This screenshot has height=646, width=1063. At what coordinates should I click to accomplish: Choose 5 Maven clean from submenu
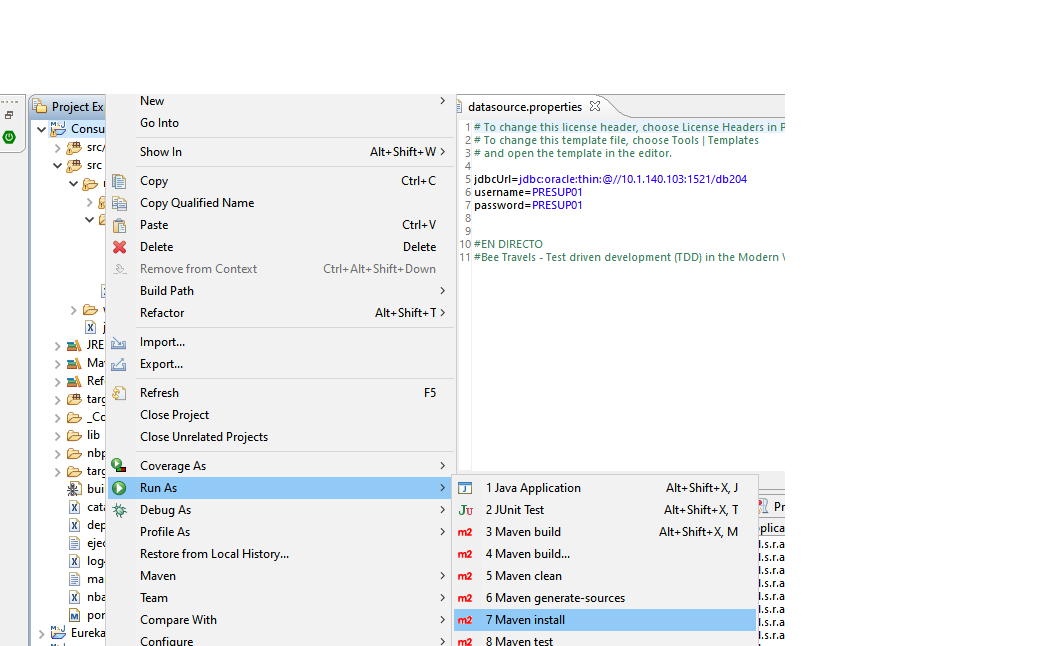point(523,576)
